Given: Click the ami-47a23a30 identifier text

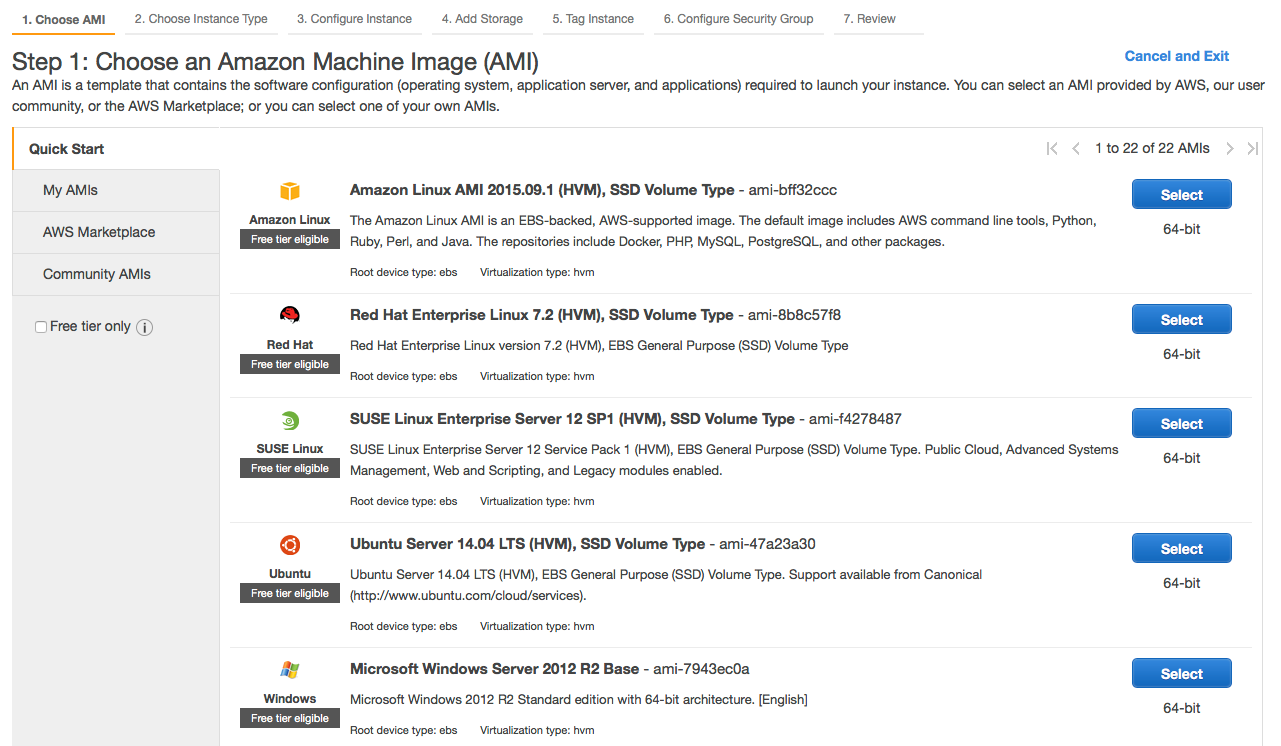Looking at the screenshot, I should pyautogui.click(x=768, y=544).
